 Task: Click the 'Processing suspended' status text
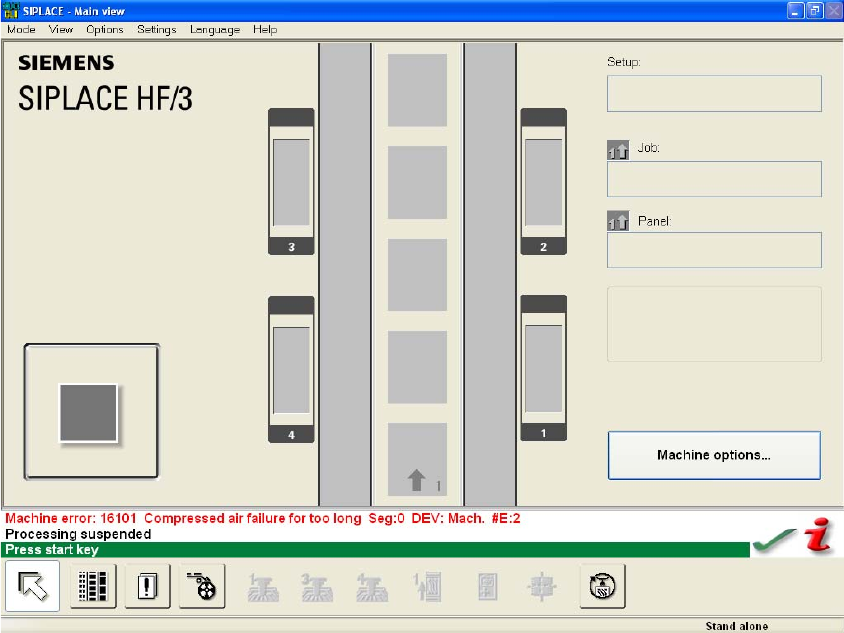pos(78,534)
